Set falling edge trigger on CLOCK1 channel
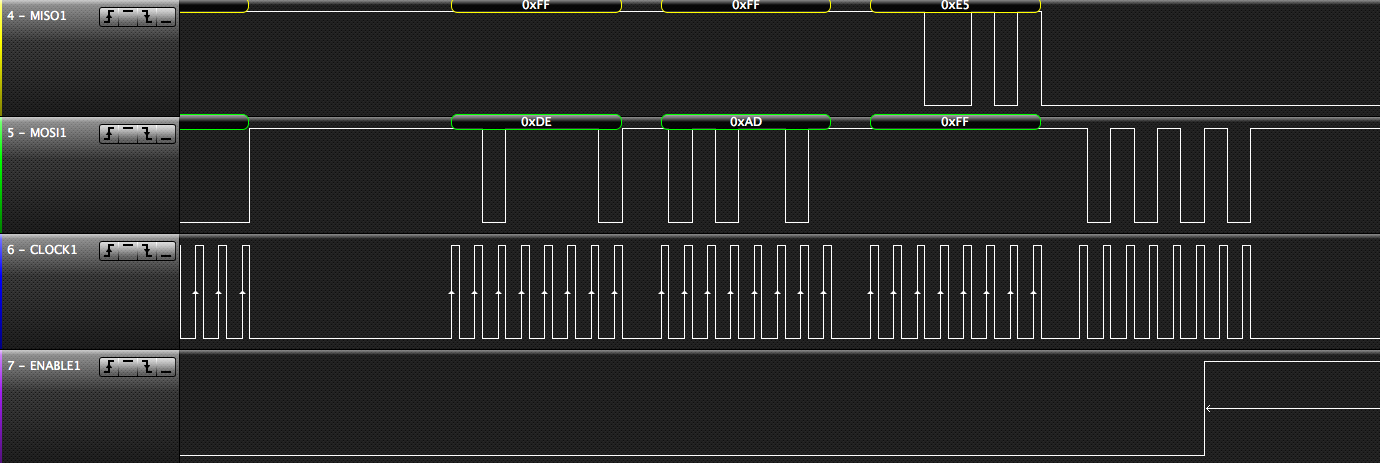1380x463 pixels. pyautogui.click(x=147, y=250)
